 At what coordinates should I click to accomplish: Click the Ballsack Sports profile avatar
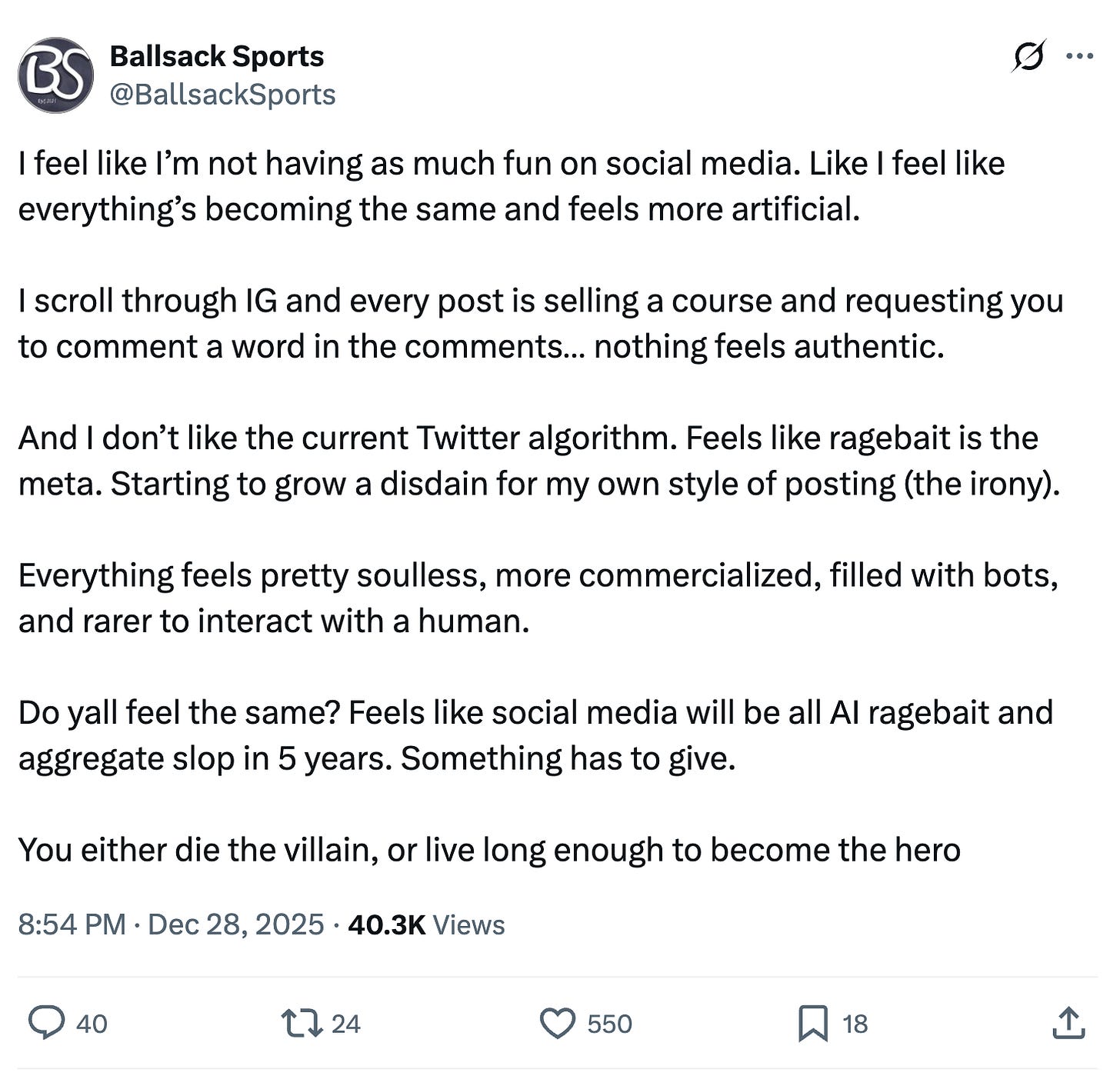[x=55, y=75]
